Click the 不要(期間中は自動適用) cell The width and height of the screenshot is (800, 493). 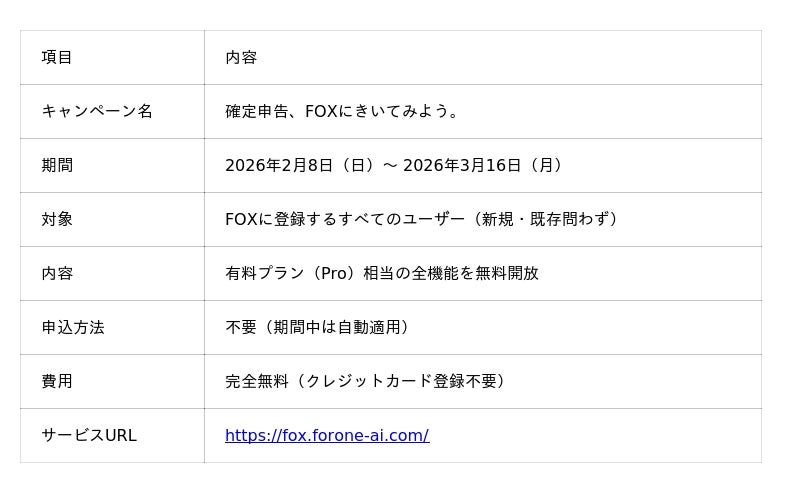pos(318,328)
